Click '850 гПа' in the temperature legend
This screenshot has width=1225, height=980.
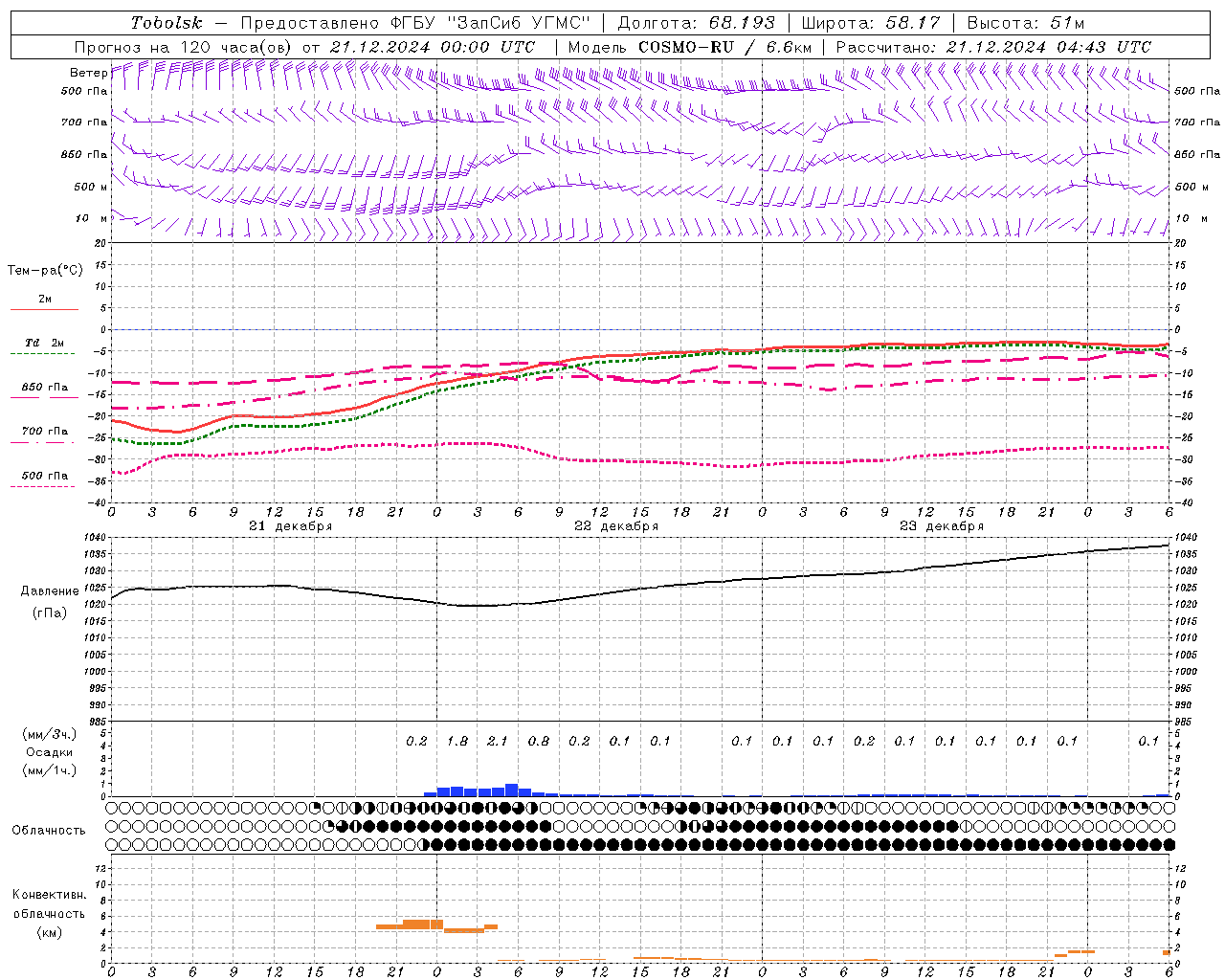tap(45, 388)
